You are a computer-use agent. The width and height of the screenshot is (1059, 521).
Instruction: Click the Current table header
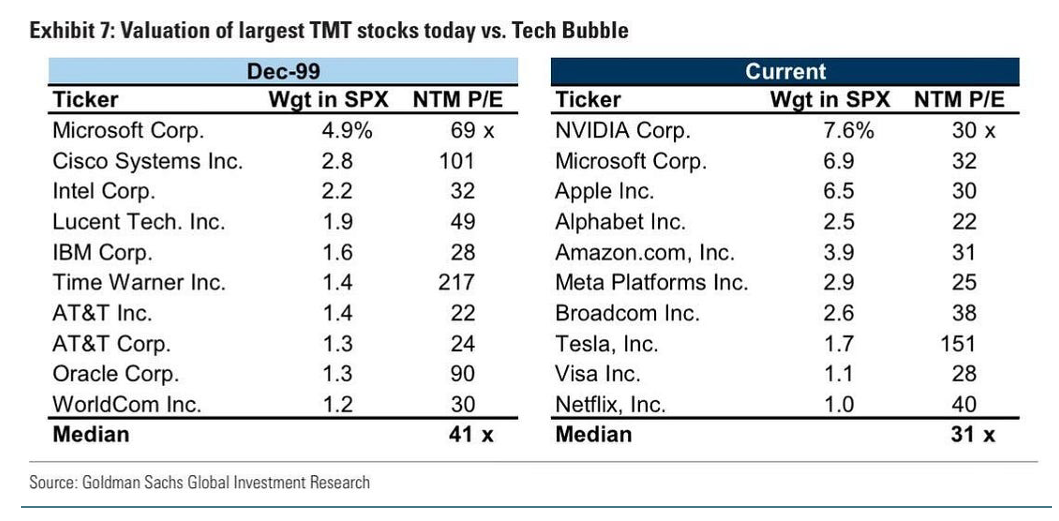[x=785, y=72]
